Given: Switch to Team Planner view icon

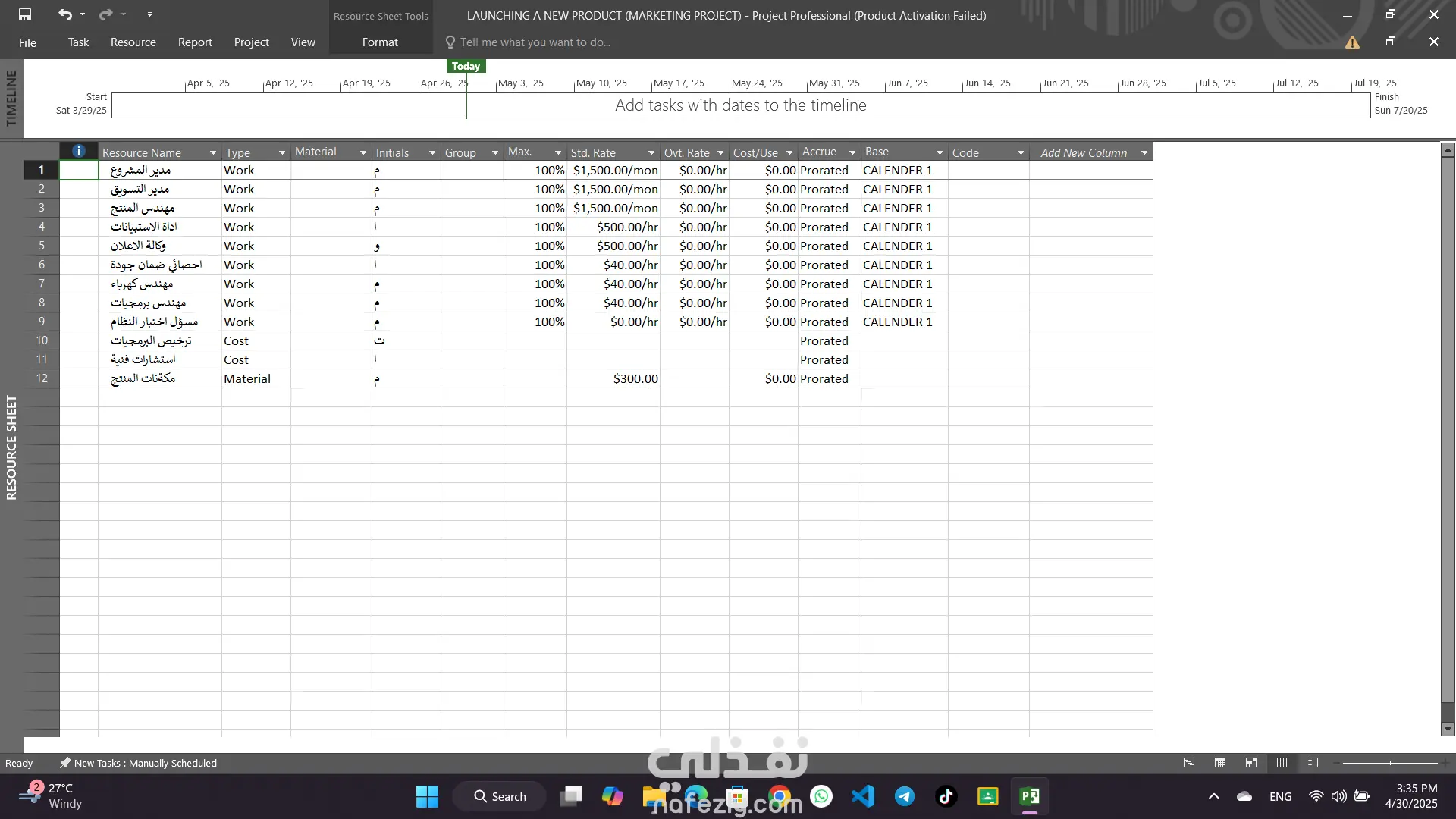Looking at the screenshot, I should click(1251, 763).
